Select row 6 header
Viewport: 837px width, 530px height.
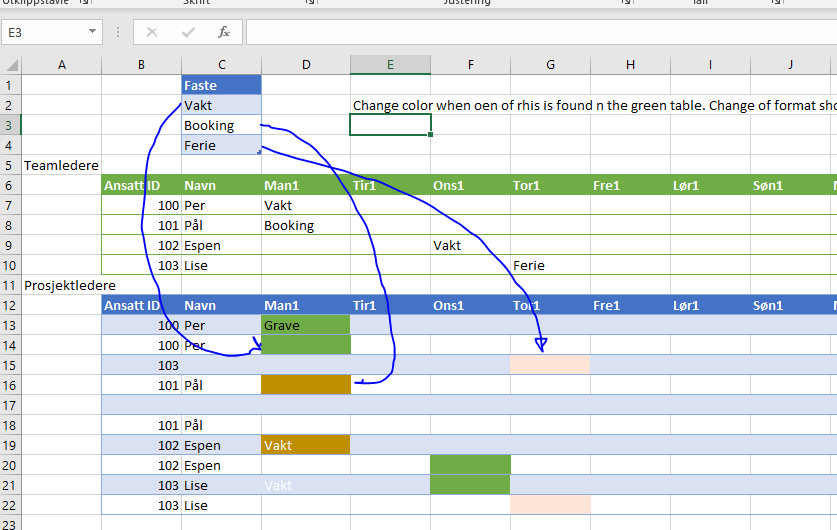point(11,185)
